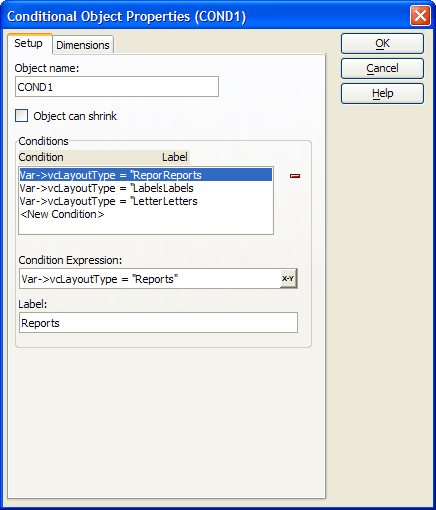The width and height of the screenshot is (436, 510).
Task: Switch to the Dimensions tab
Action: pyautogui.click(x=83, y=45)
